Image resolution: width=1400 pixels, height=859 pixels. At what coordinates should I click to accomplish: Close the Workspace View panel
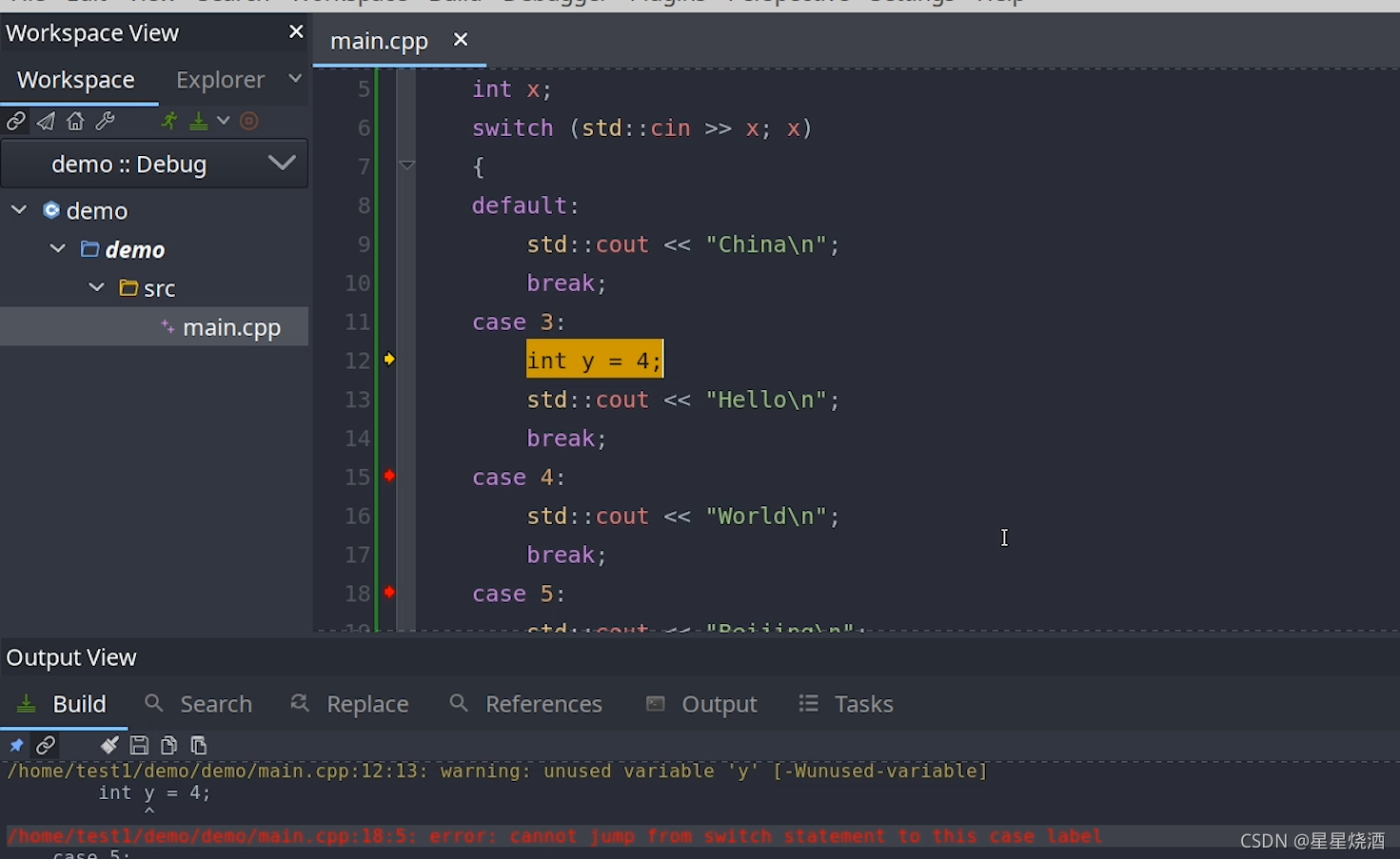pos(296,32)
